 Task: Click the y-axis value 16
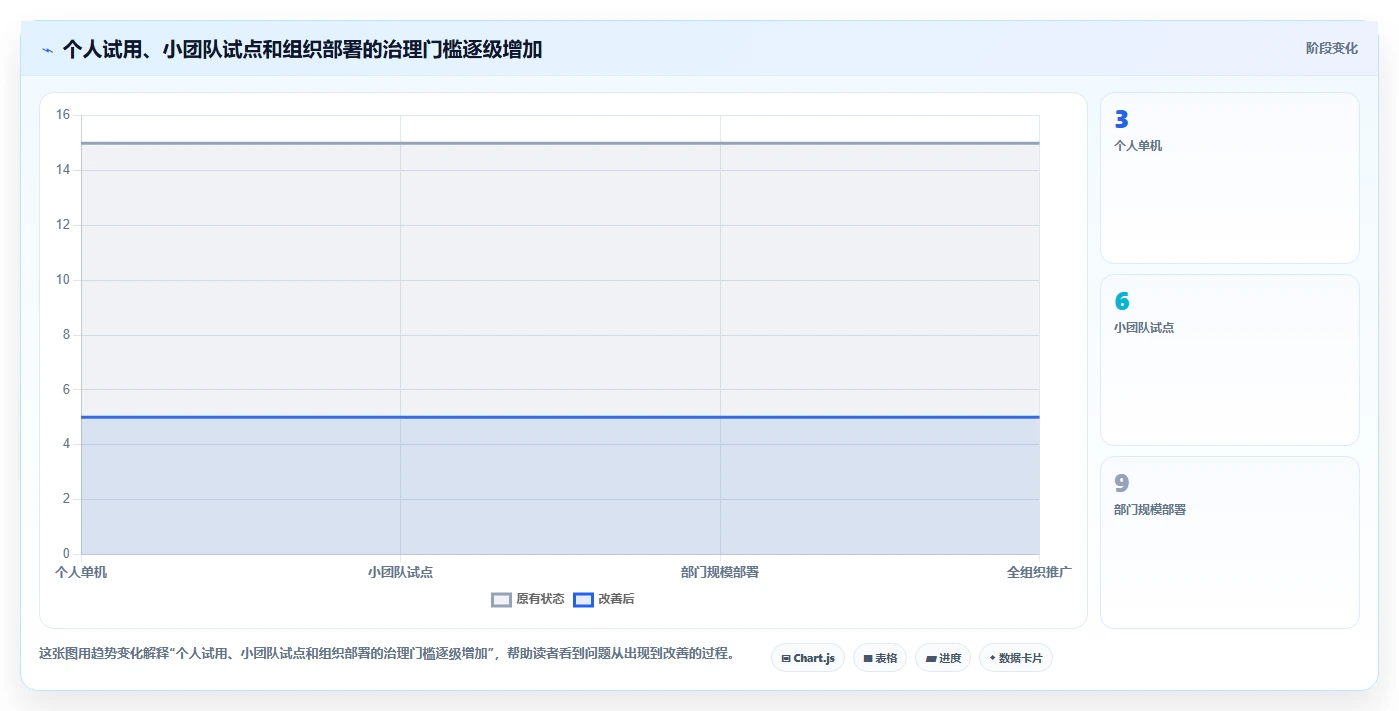pos(63,115)
